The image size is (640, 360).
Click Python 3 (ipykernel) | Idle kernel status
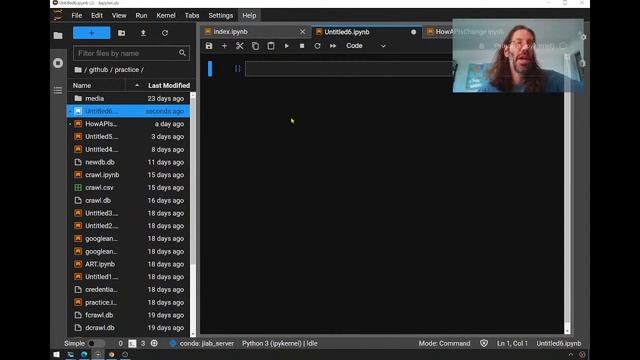click(280, 343)
